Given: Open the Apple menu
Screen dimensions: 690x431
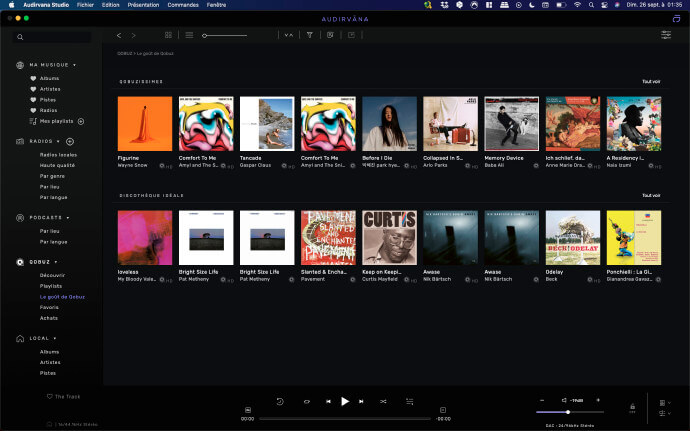Looking at the screenshot, I should pyautogui.click(x=12, y=5).
